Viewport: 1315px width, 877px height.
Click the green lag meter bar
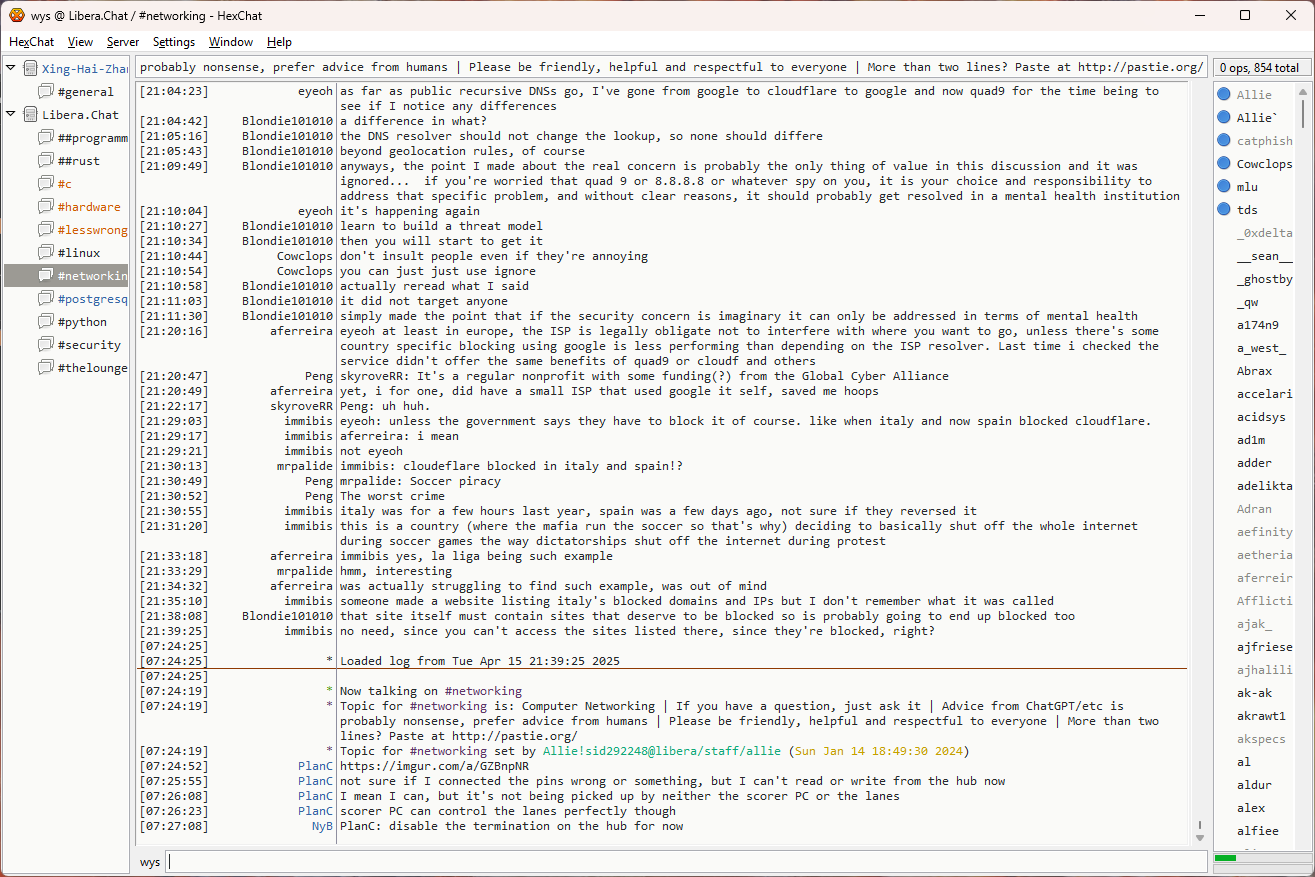[1225, 858]
